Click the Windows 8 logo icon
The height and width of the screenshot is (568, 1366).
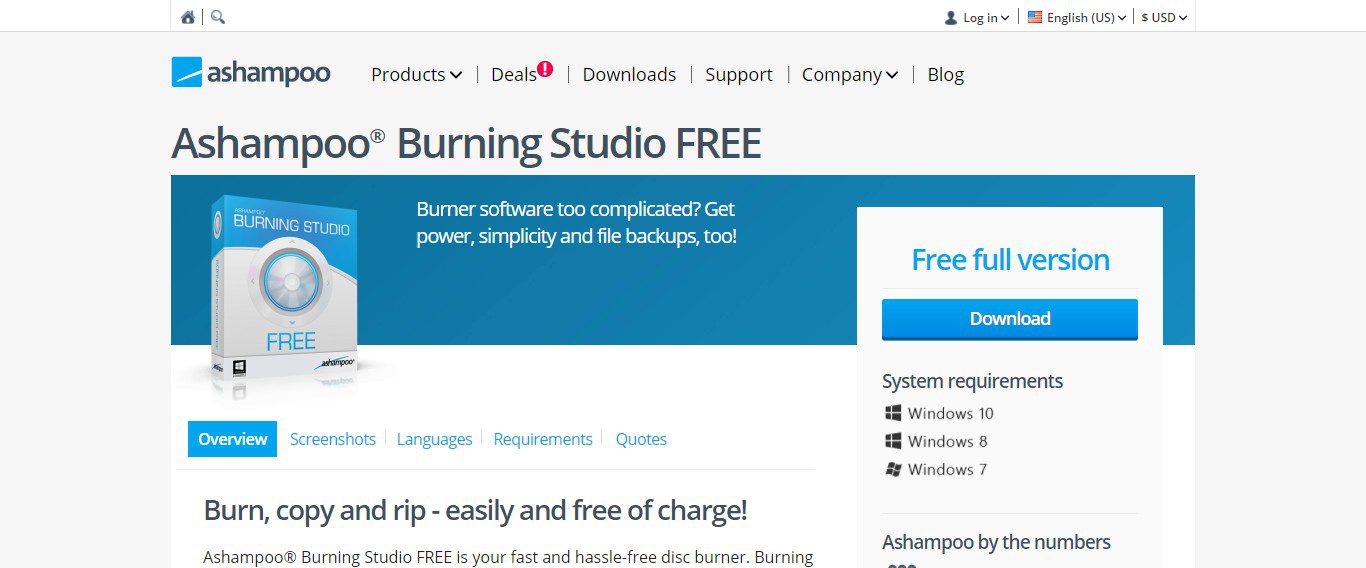(x=893, y=441)
